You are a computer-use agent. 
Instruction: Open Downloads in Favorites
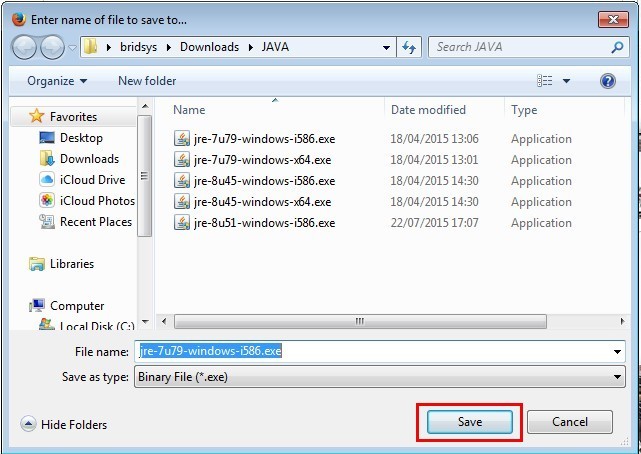tap(89, 159)
